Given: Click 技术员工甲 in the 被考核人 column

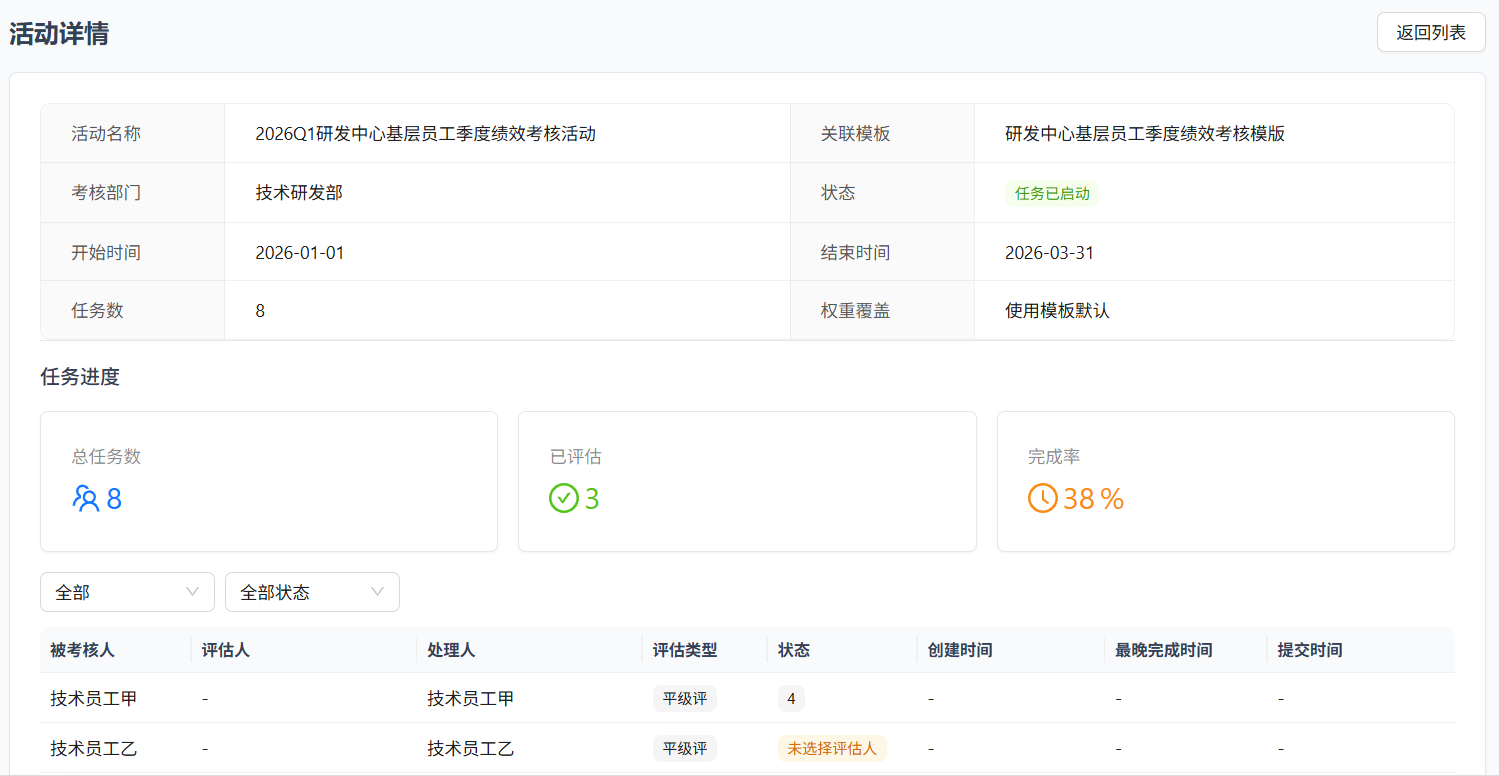Looking at the screenshot, I should [94, 698].
